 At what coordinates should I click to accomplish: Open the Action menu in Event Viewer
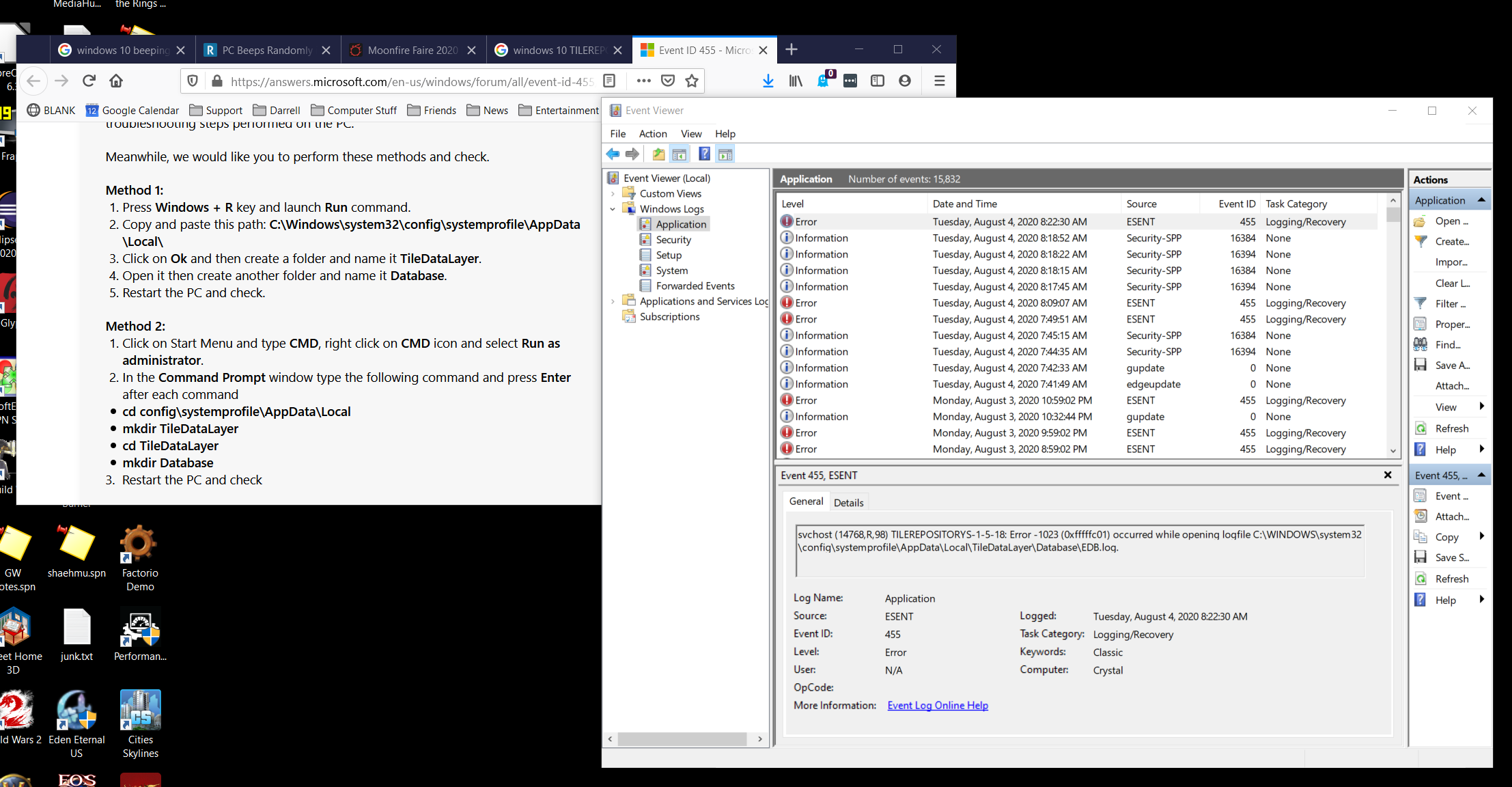pos(652,134)
